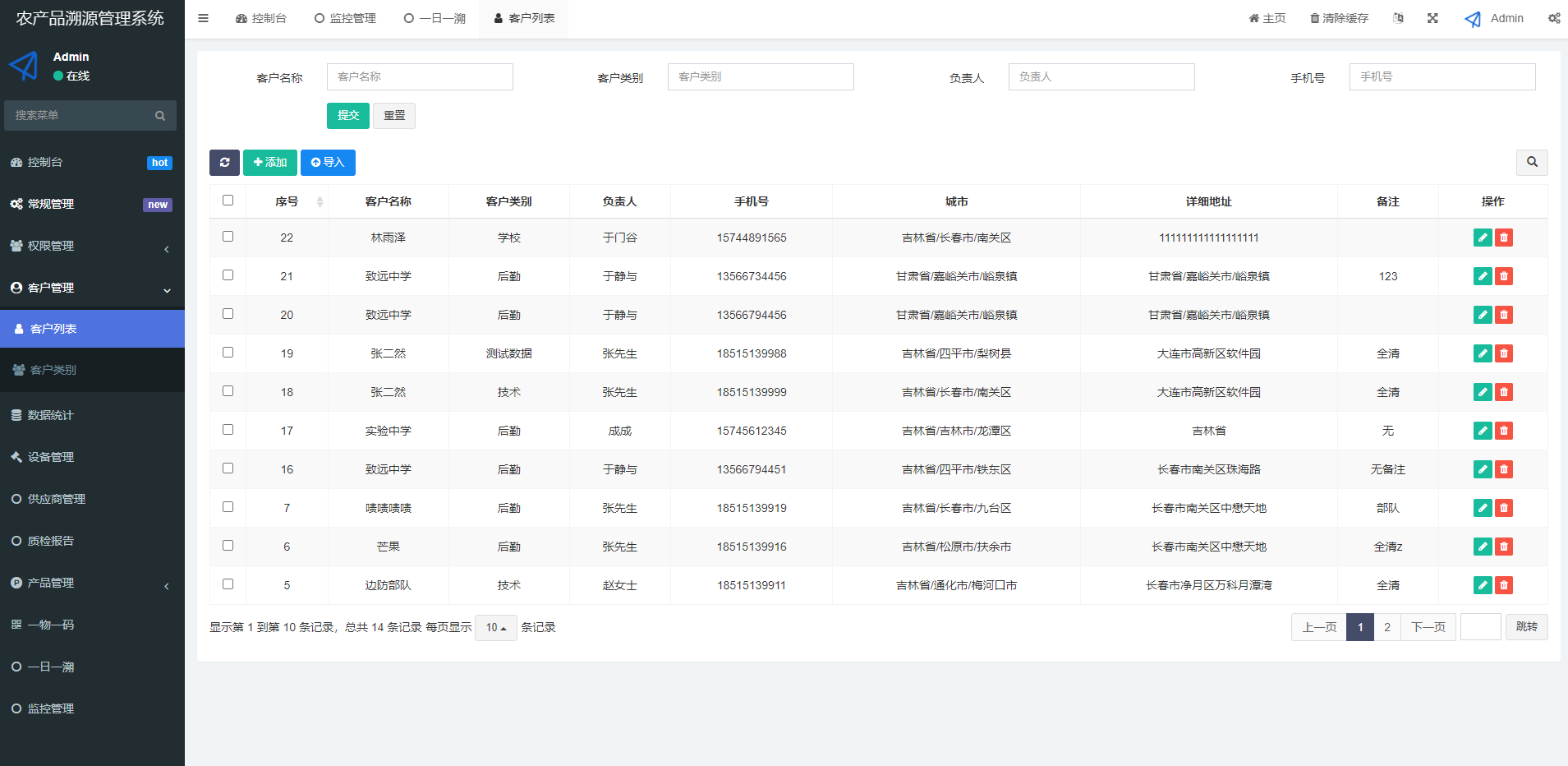Screen dimensions: 1568x766
Task: Click the 客户名称 search input field
Action: [x=420, y=77]
